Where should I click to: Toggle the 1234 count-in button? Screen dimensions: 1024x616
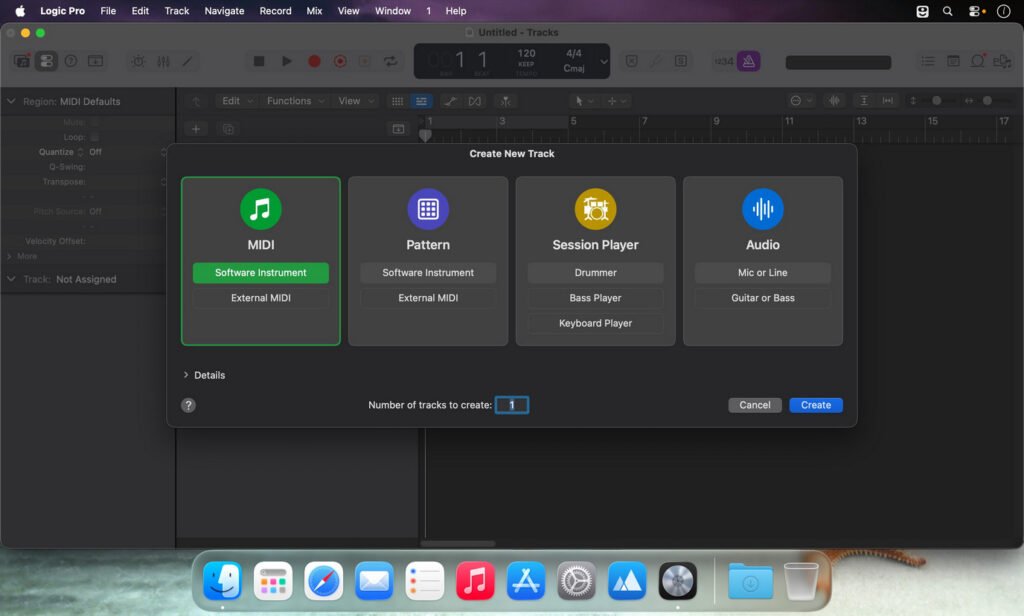tap(724, 61)
